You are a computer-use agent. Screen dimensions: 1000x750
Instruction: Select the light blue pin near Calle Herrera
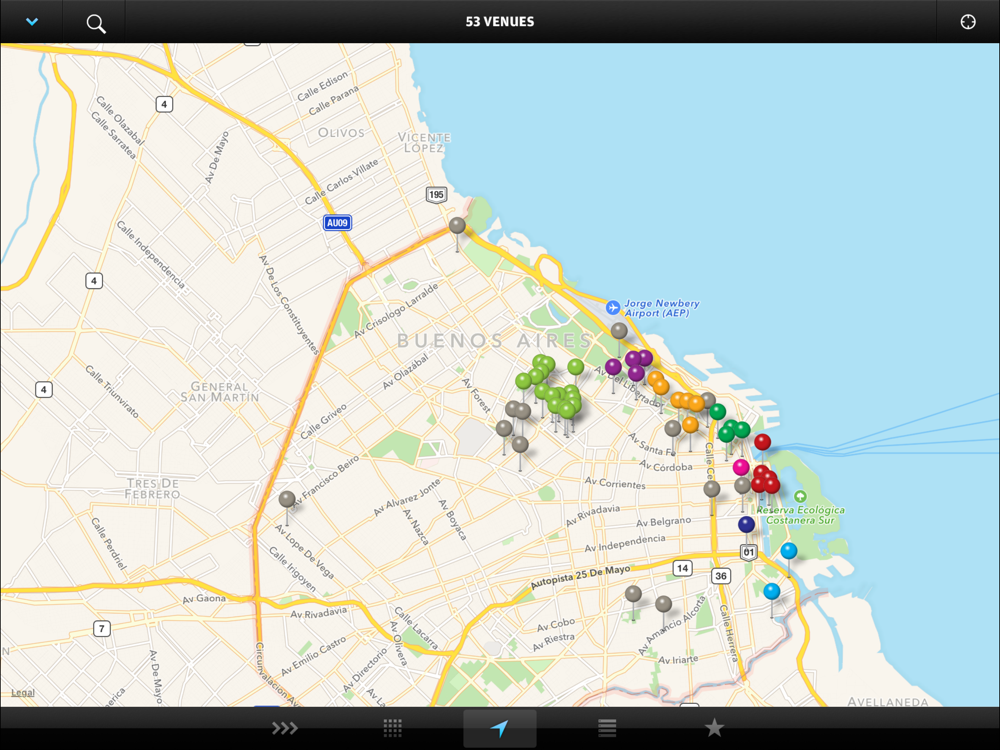coord(772,591)
